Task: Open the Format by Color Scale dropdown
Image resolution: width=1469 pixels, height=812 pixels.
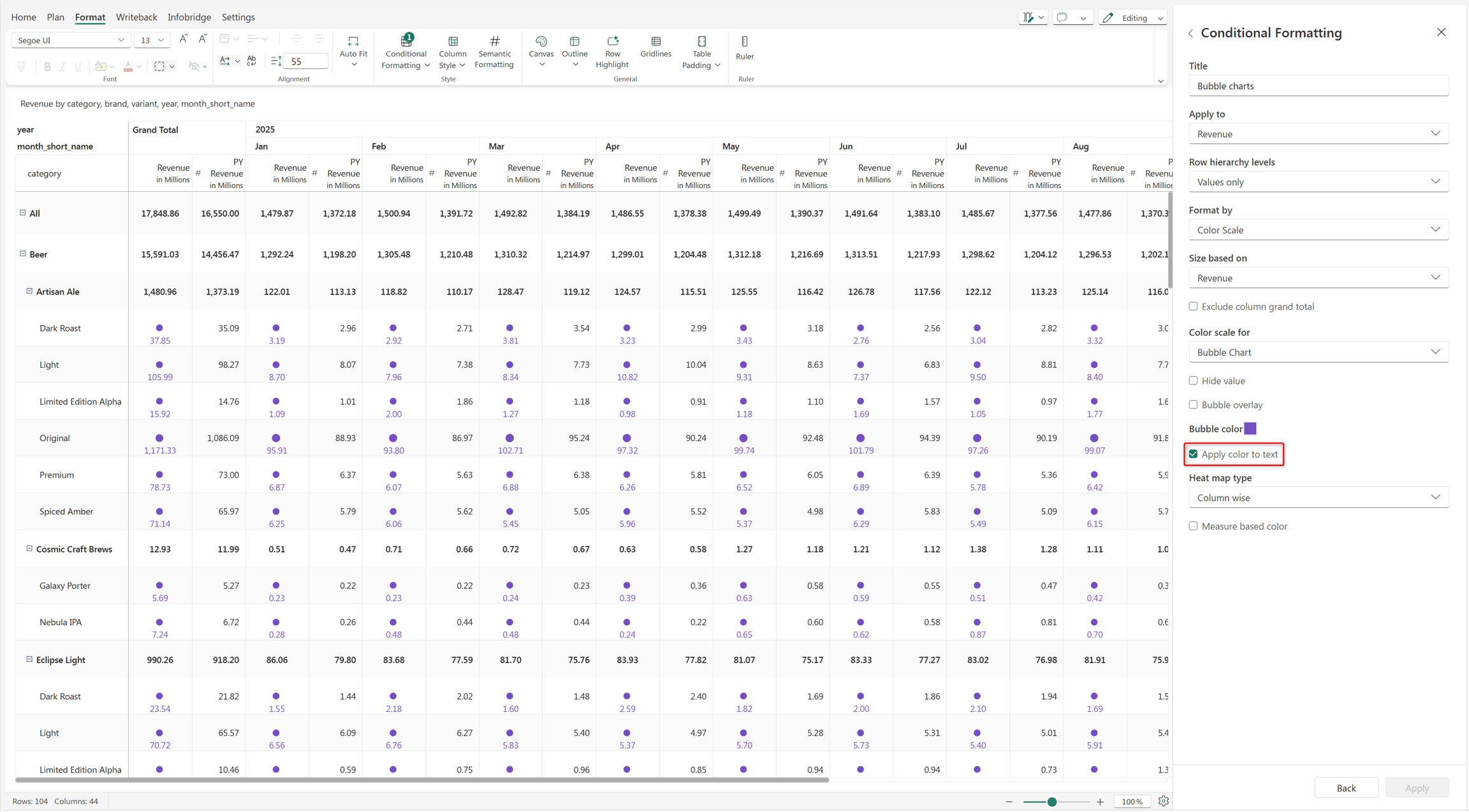Action: point(1319,230)
